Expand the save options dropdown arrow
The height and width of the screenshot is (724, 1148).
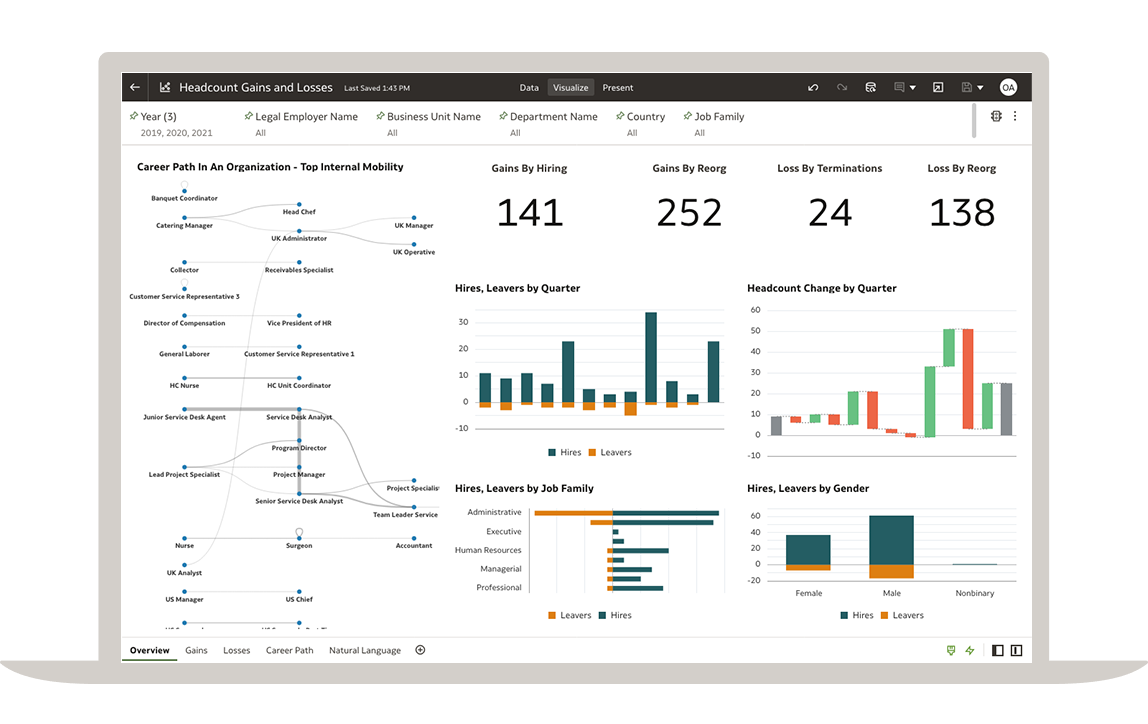(x=980, y=88)
